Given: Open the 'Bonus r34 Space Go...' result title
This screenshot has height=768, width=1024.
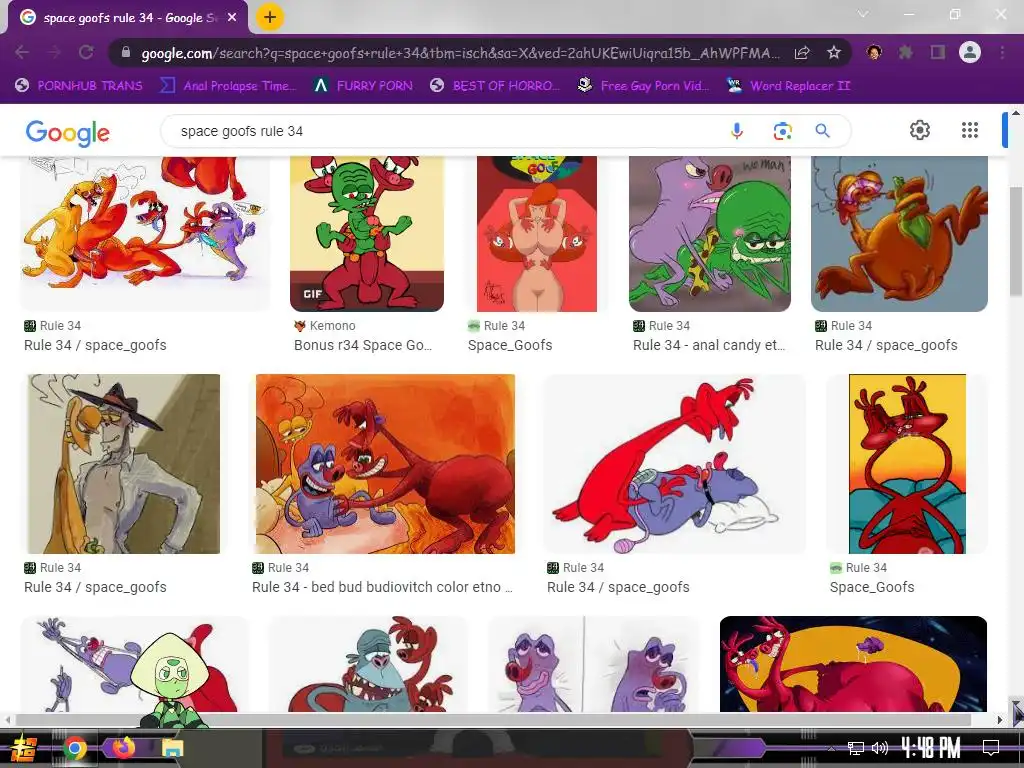Looking at the screenshot, I should point(363,345).
